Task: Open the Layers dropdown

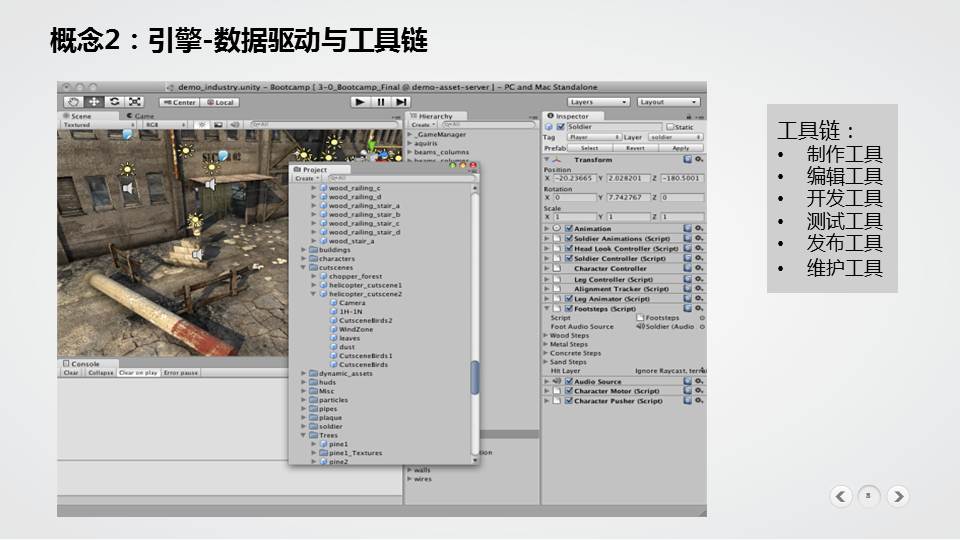Action: point(598,102)
